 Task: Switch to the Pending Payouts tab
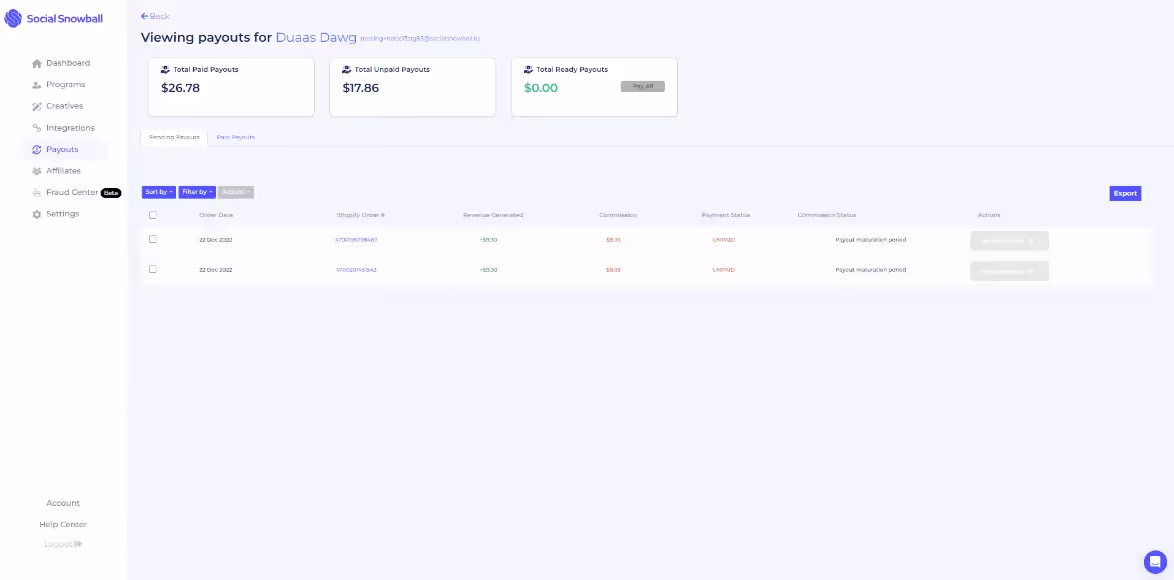(174, 138)
